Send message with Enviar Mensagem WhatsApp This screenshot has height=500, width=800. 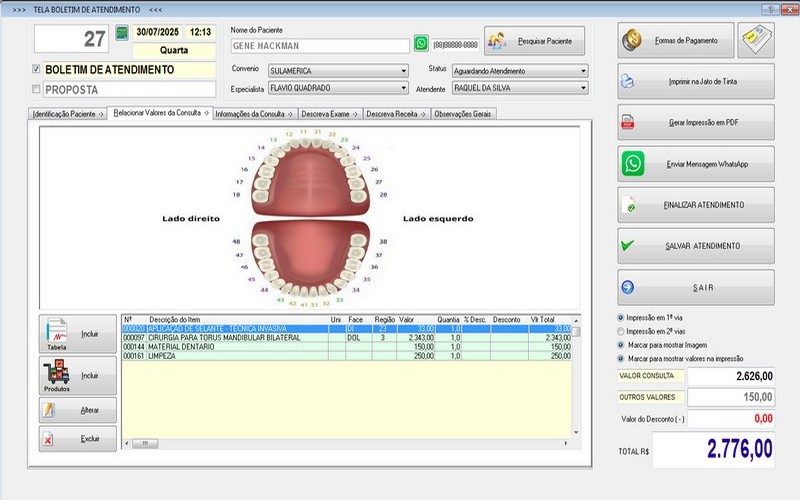(x=695, y=163)
